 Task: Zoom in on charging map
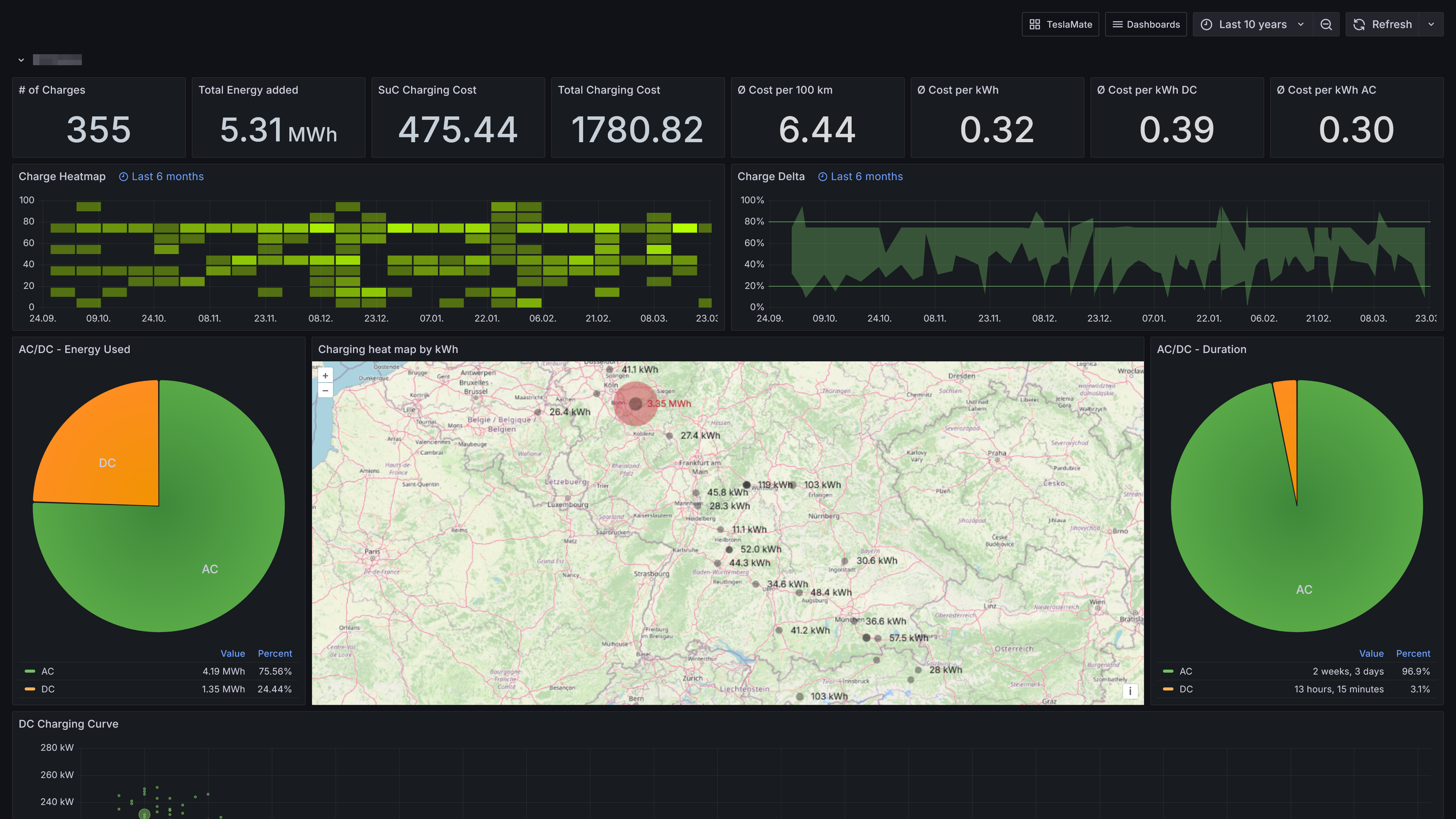coord(326,376)
